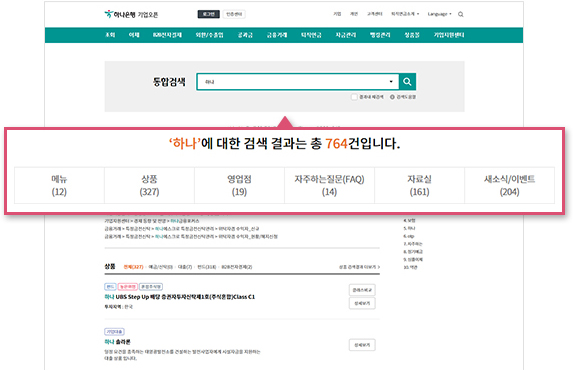Select 기업 in the top links

(x=337, y=14)
